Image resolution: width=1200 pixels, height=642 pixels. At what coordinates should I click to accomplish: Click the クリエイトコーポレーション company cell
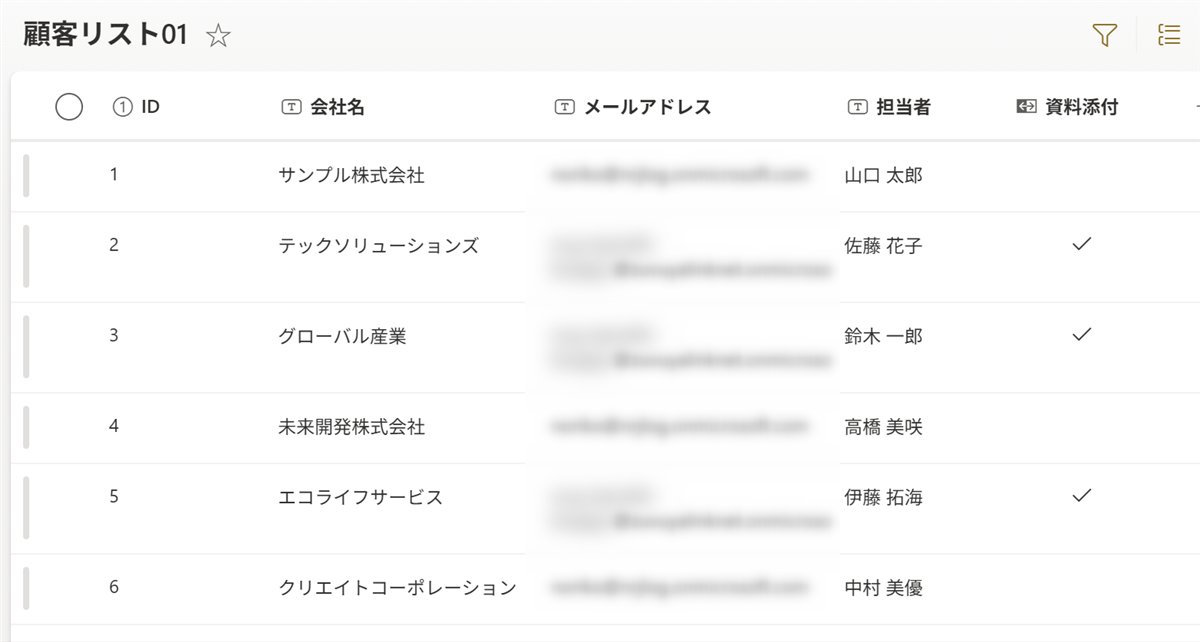[x=397, y=588]
